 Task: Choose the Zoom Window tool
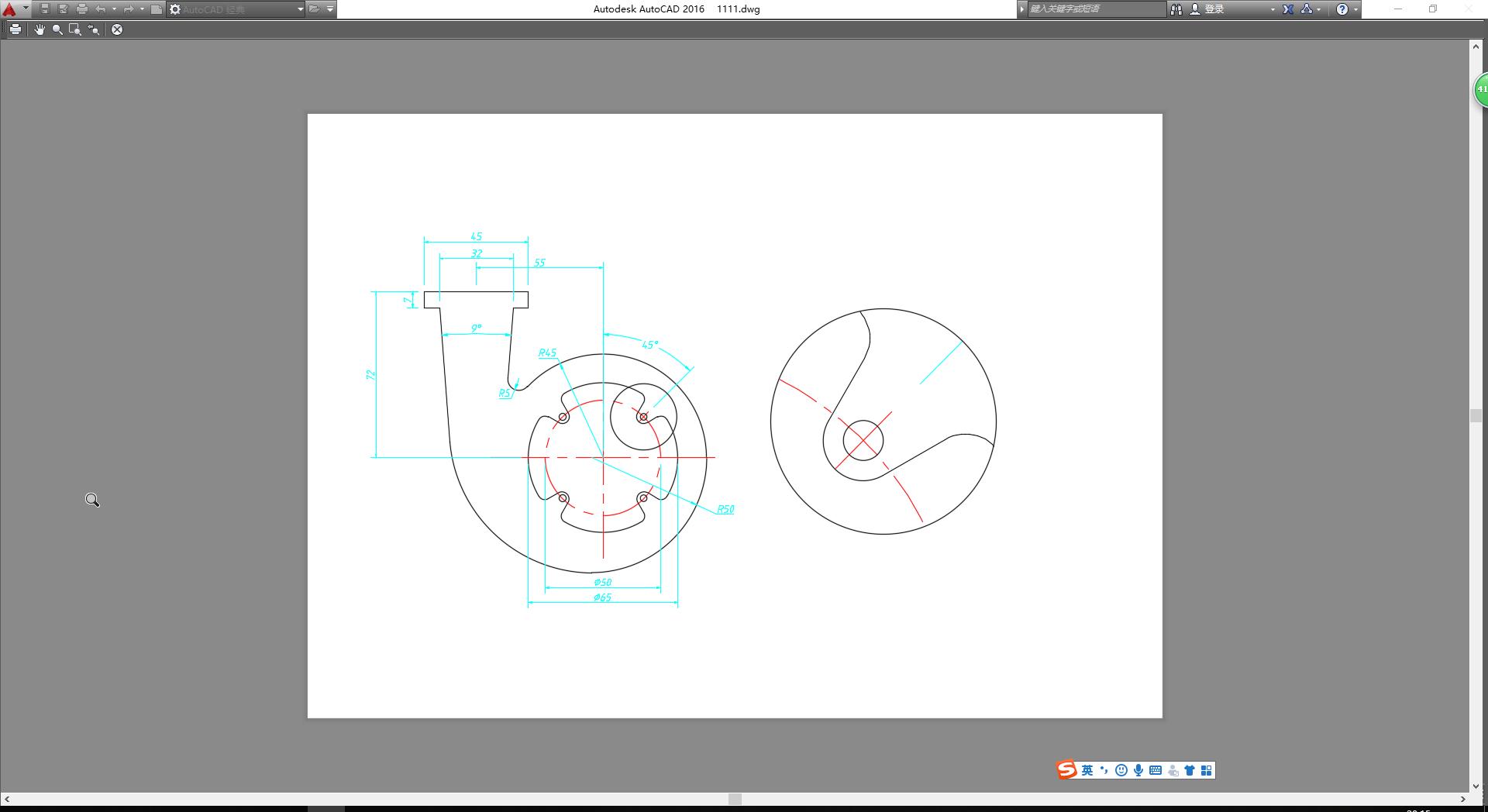(75, 29)
